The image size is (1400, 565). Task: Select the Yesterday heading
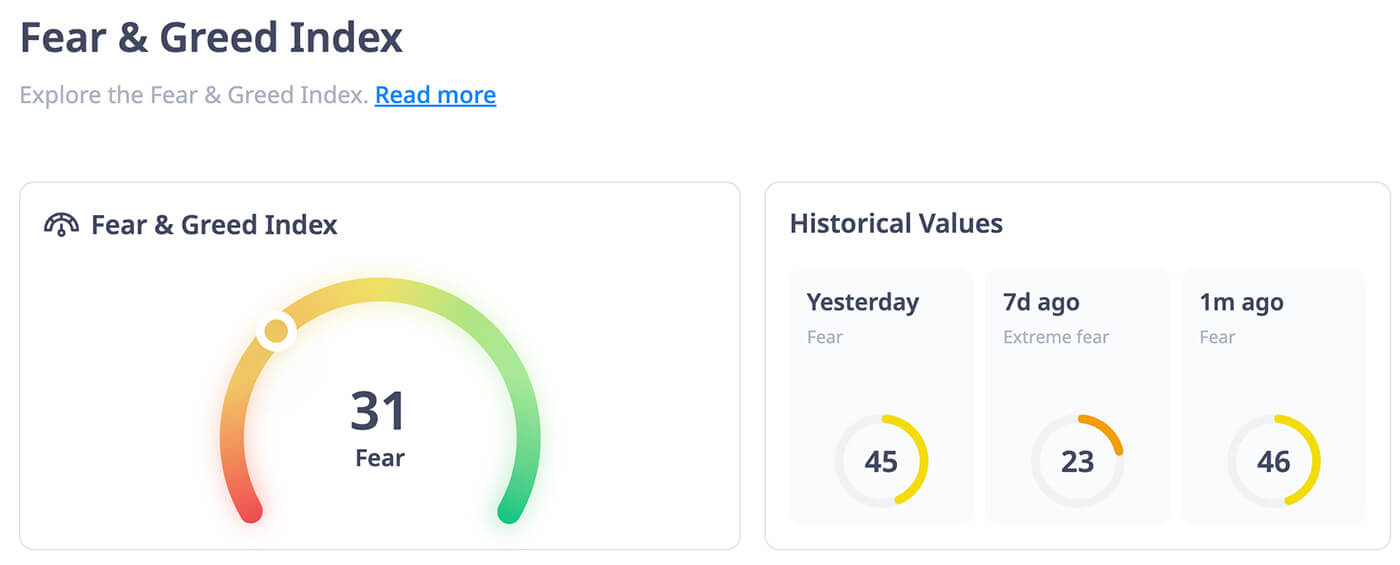[x=862, y=302]
